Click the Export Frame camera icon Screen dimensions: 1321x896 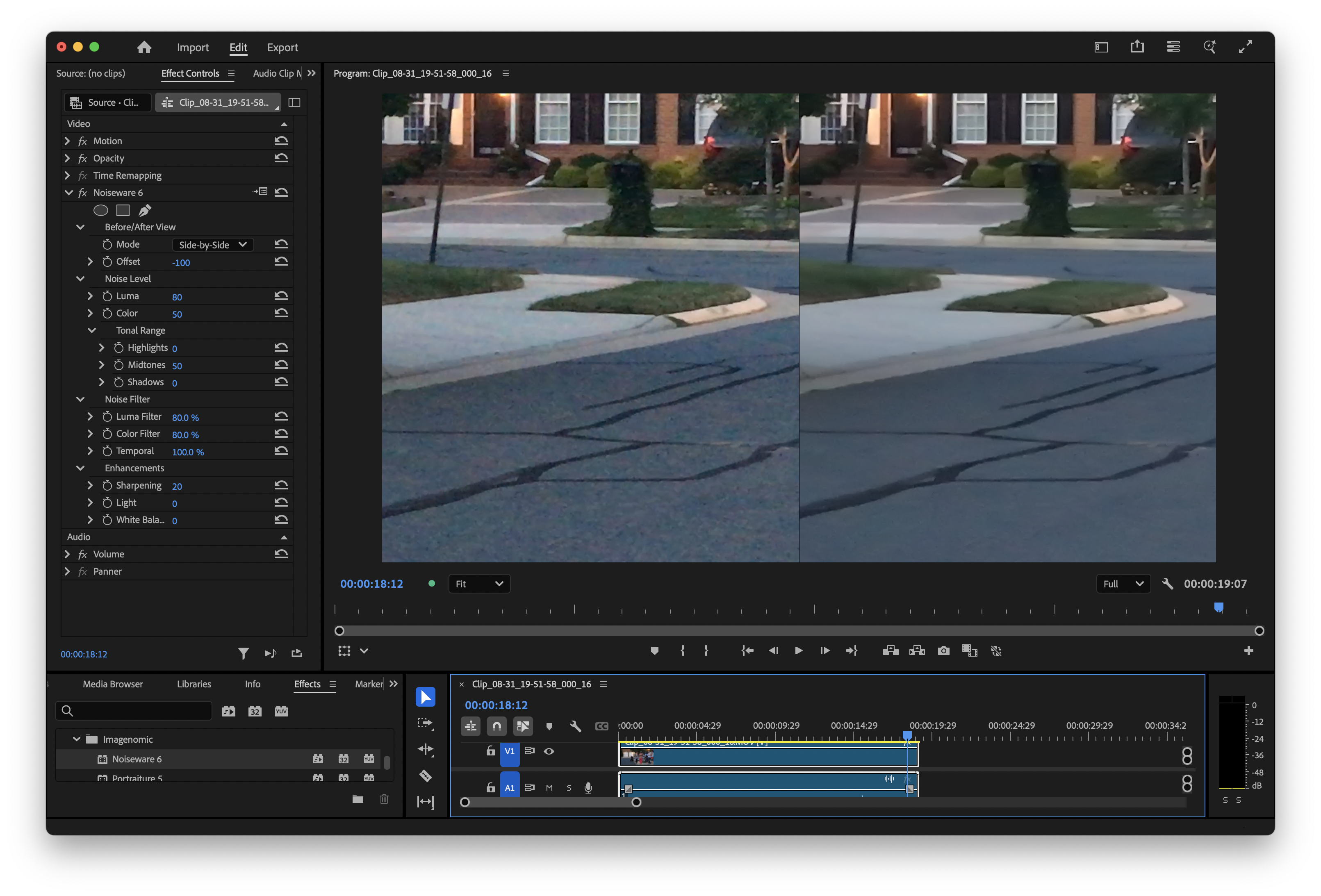pos(943,650)
